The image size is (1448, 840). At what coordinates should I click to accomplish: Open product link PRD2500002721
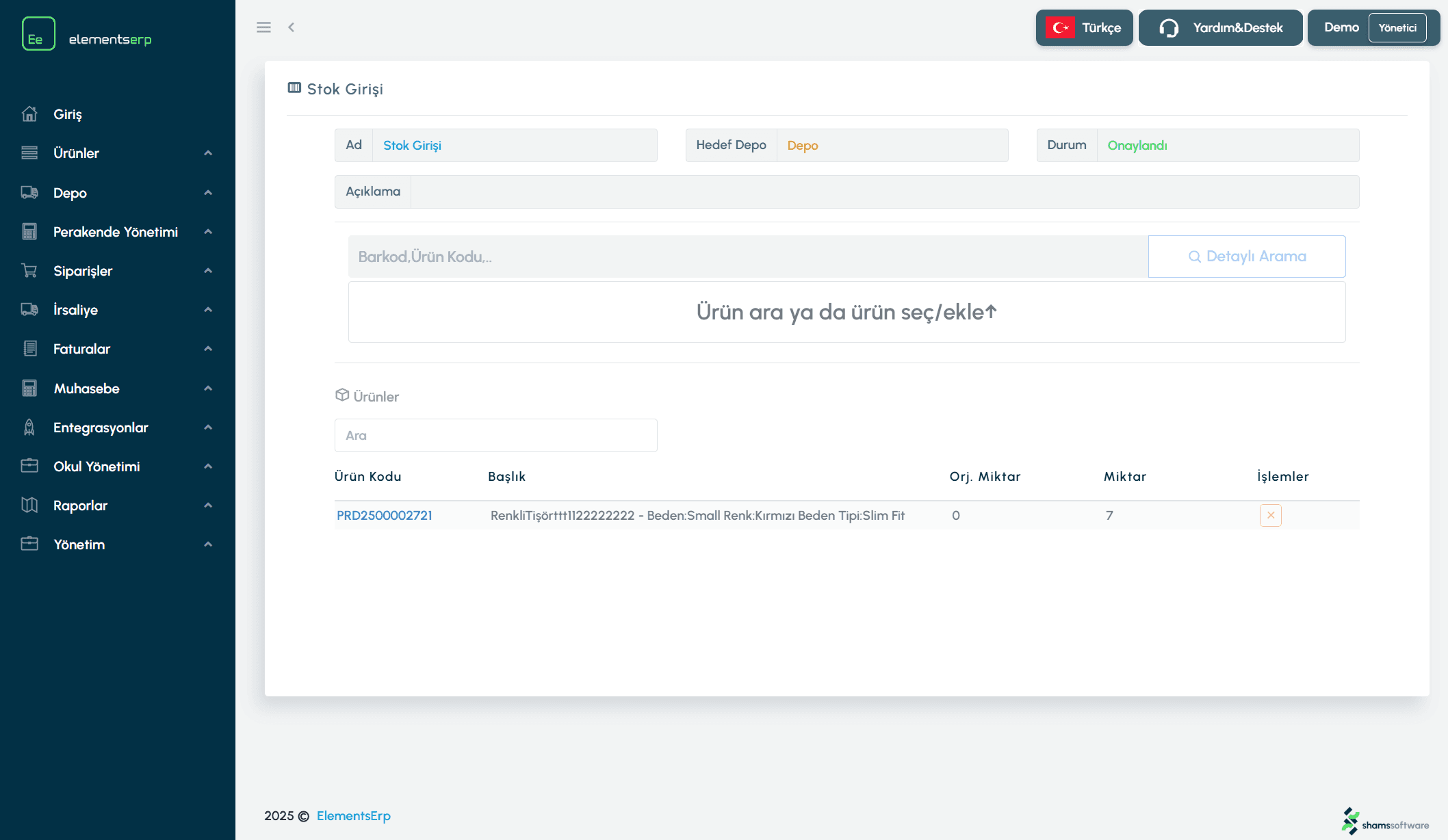[x=385, y=515]
